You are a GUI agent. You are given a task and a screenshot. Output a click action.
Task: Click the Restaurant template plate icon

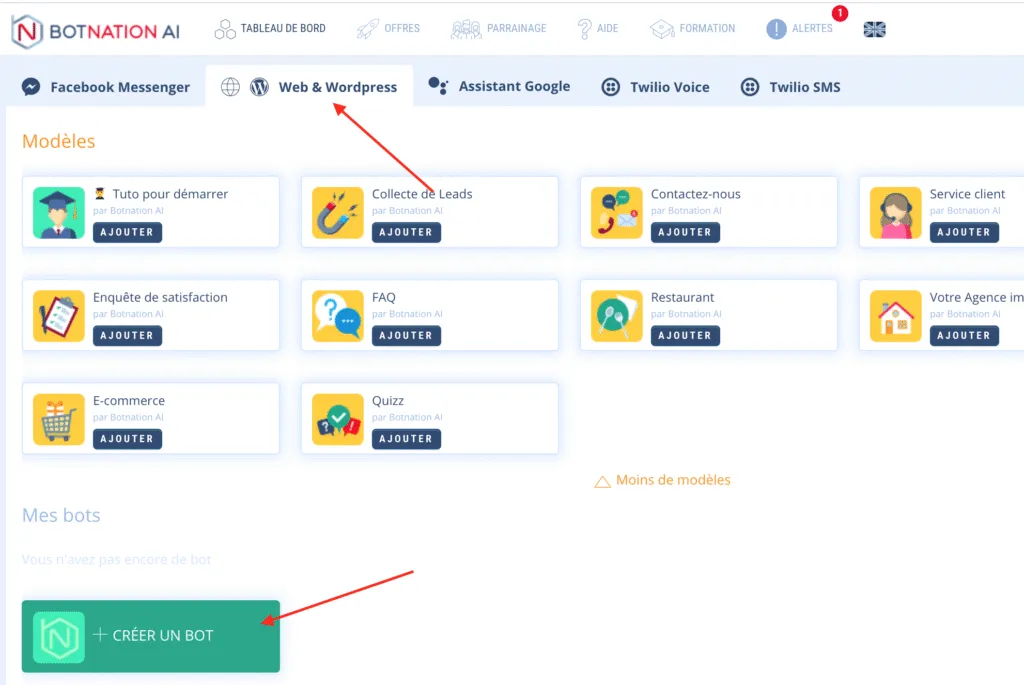pyautogui.click(x=617, y=316)
